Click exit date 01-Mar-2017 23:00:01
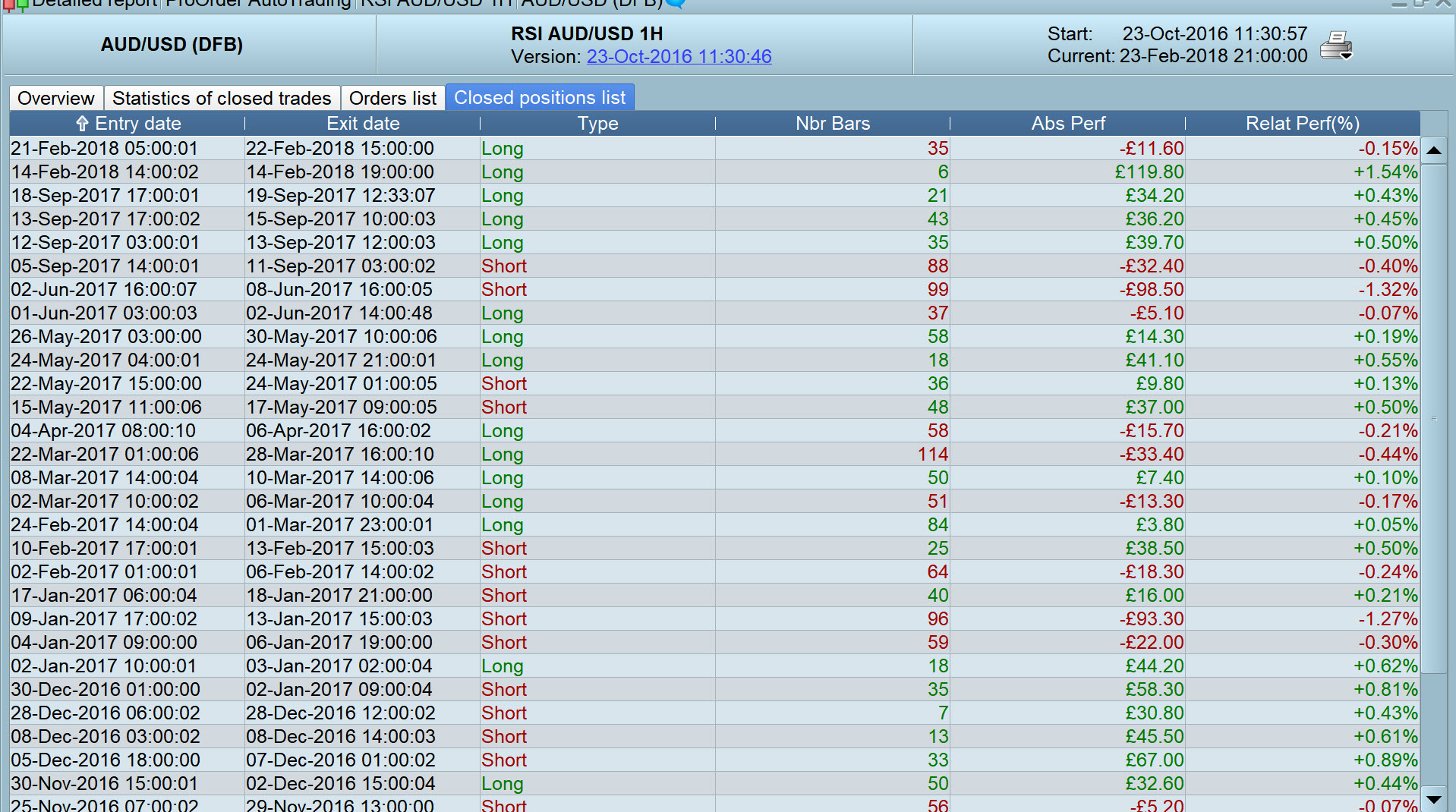Image resolution: width=1456 pixels, height=812 pixels. (339, 525)
